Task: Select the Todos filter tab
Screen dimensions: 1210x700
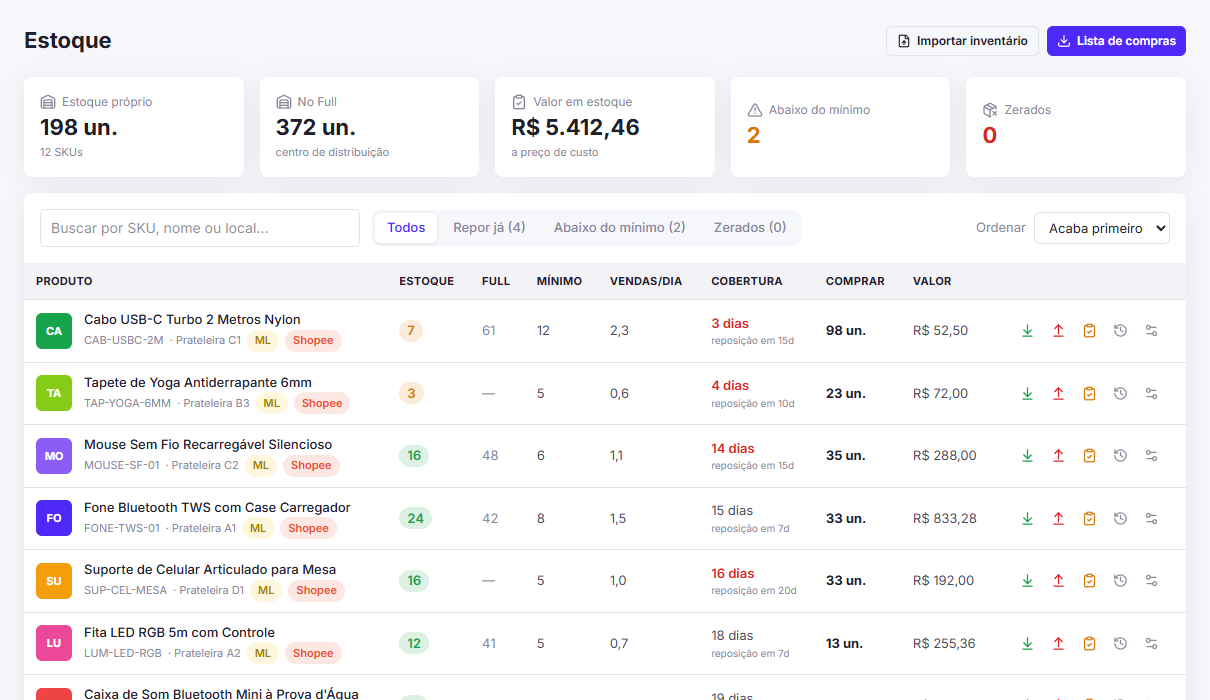Action: tap(406, 228)
